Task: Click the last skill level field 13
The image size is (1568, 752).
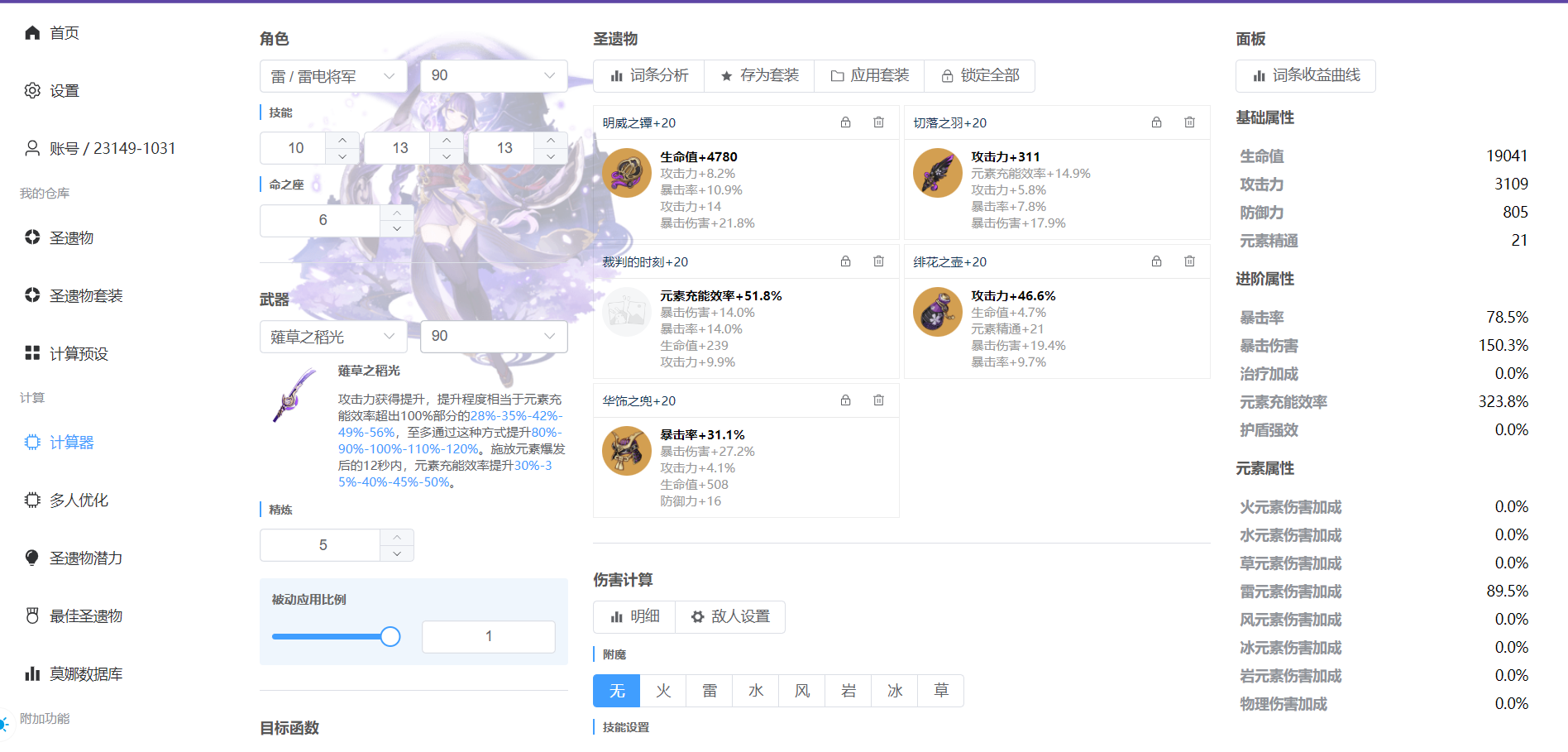Action: pos(504,148)
